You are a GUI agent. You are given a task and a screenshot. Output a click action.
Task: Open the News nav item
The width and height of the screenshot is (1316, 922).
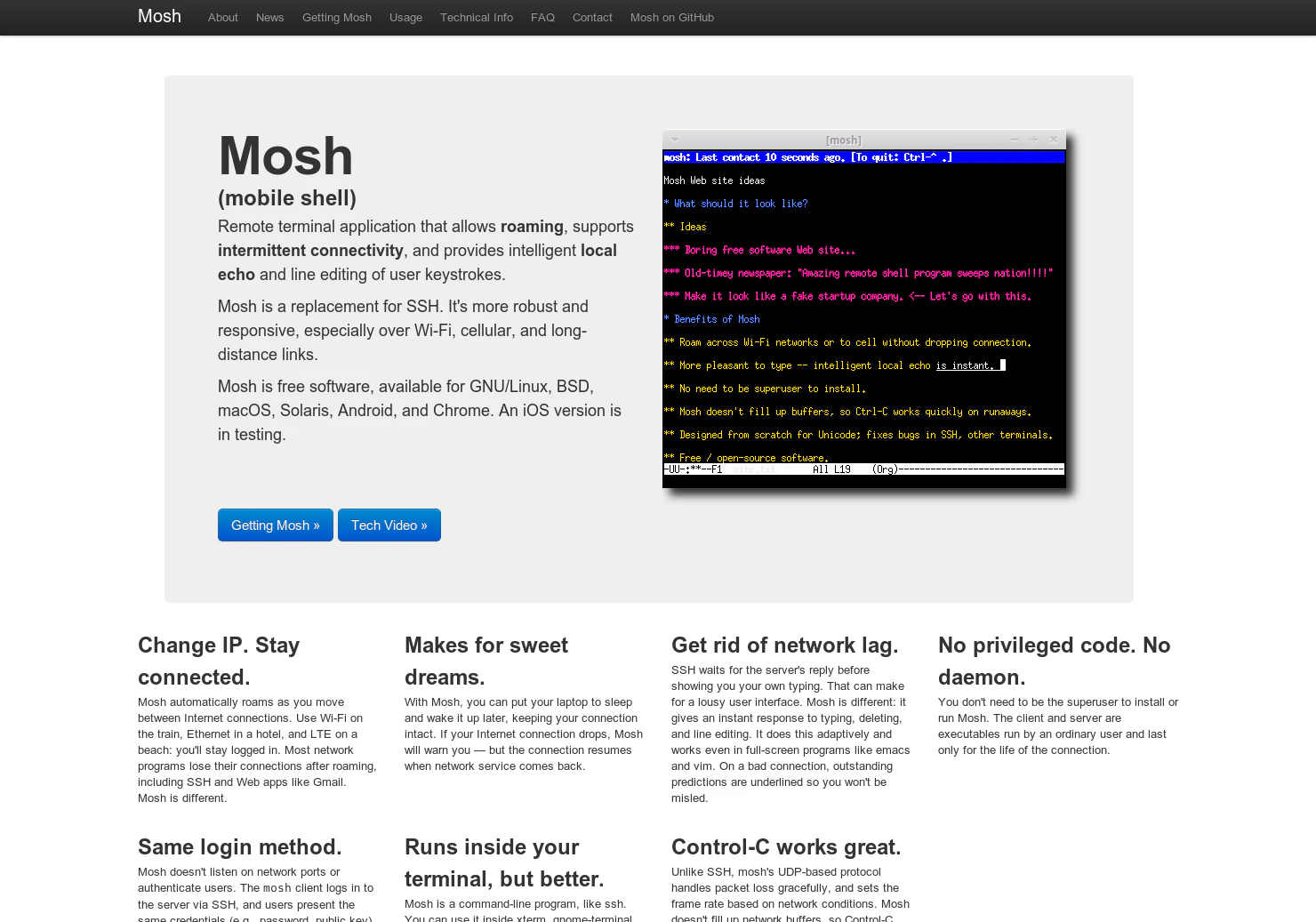tap(269, 18)
